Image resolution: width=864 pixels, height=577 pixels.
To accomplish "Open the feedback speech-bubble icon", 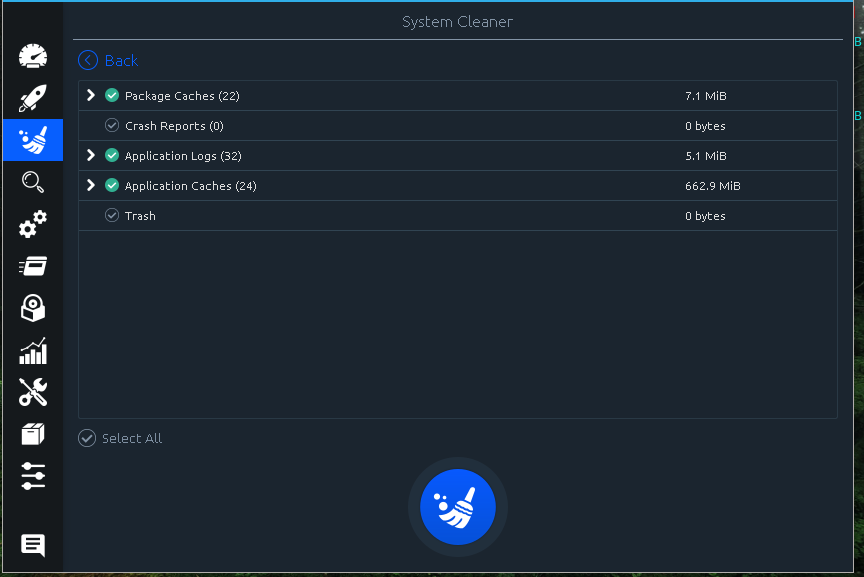I will coord(33,545).
